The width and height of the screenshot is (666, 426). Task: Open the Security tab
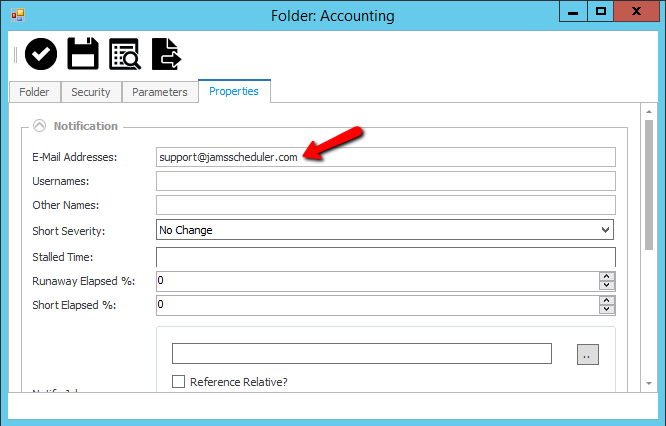91,92
